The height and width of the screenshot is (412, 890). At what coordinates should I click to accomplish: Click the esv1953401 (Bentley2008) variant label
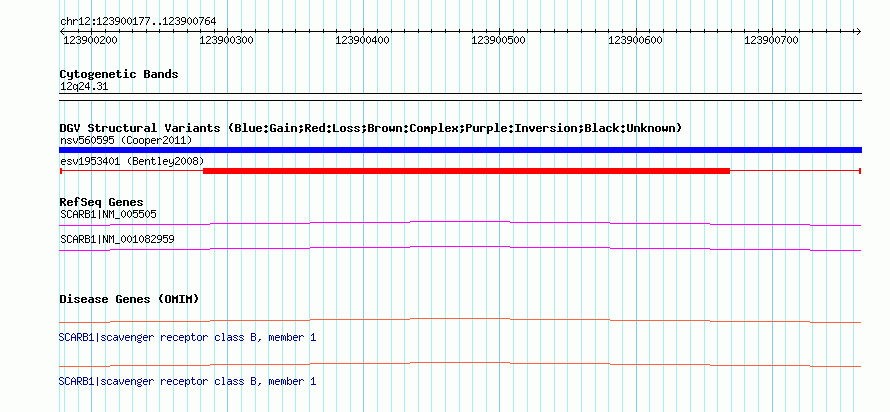point(132,161)
